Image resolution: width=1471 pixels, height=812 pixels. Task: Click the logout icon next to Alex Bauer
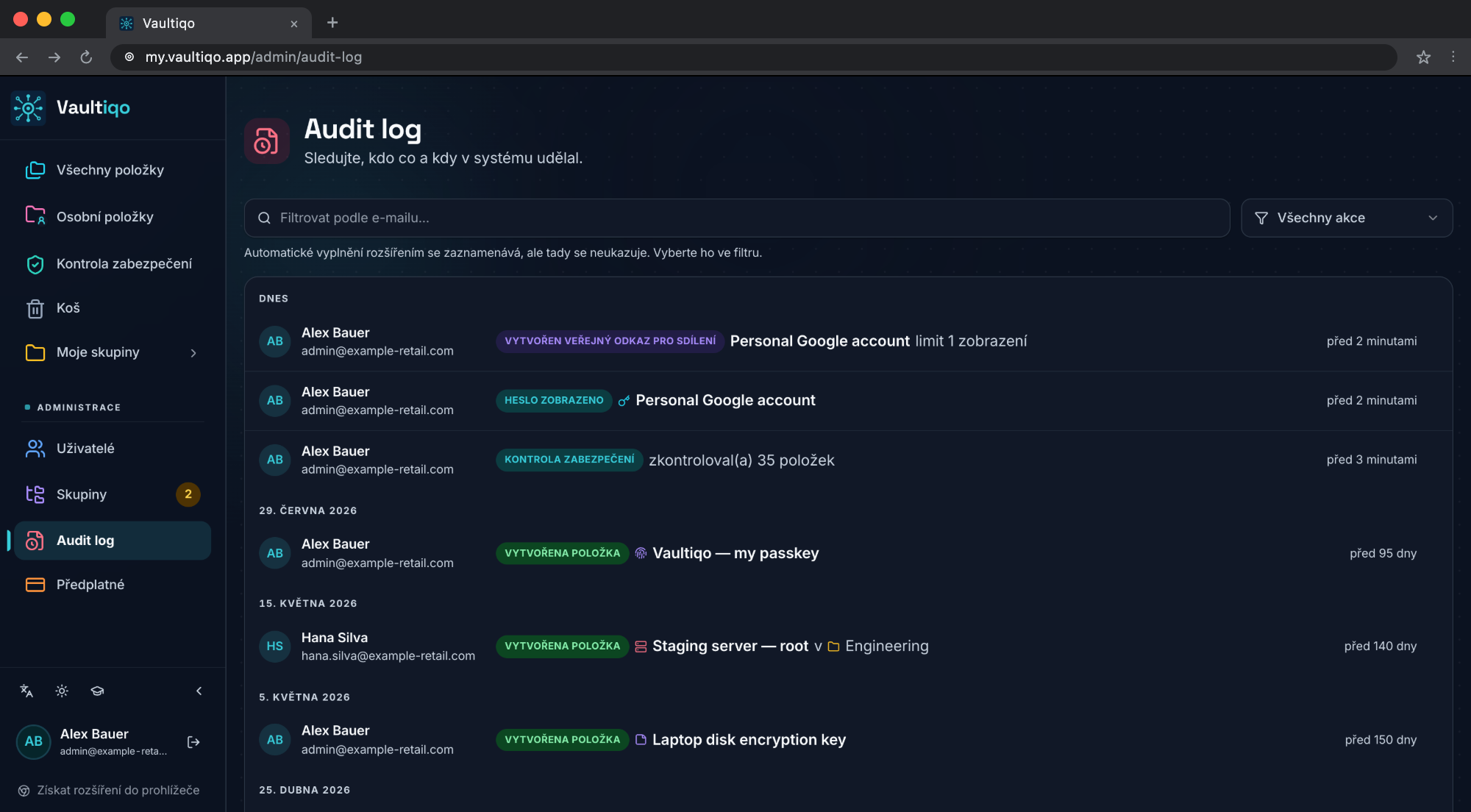[x=193, y=742]
